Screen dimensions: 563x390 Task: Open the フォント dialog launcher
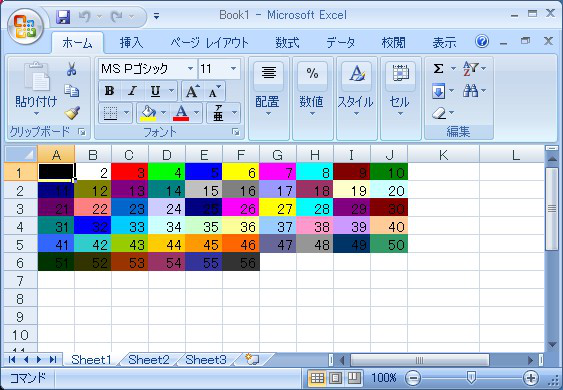tap(236, 133)
